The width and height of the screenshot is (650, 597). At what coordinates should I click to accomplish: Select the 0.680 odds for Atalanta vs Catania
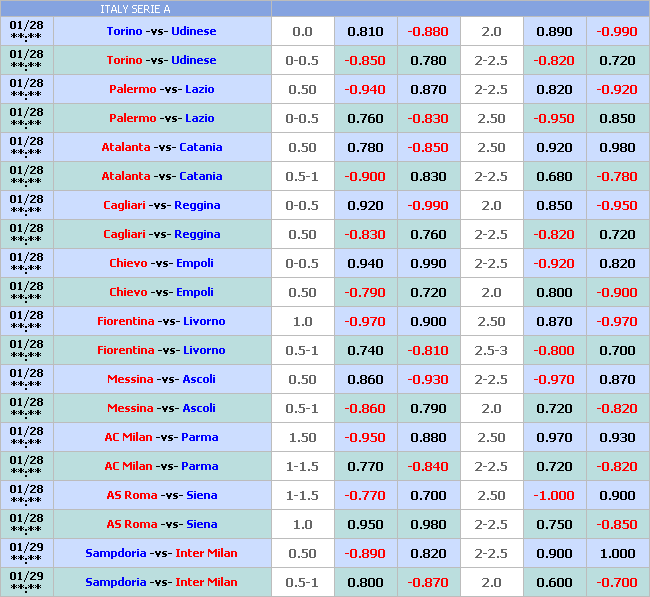point(554,176)
